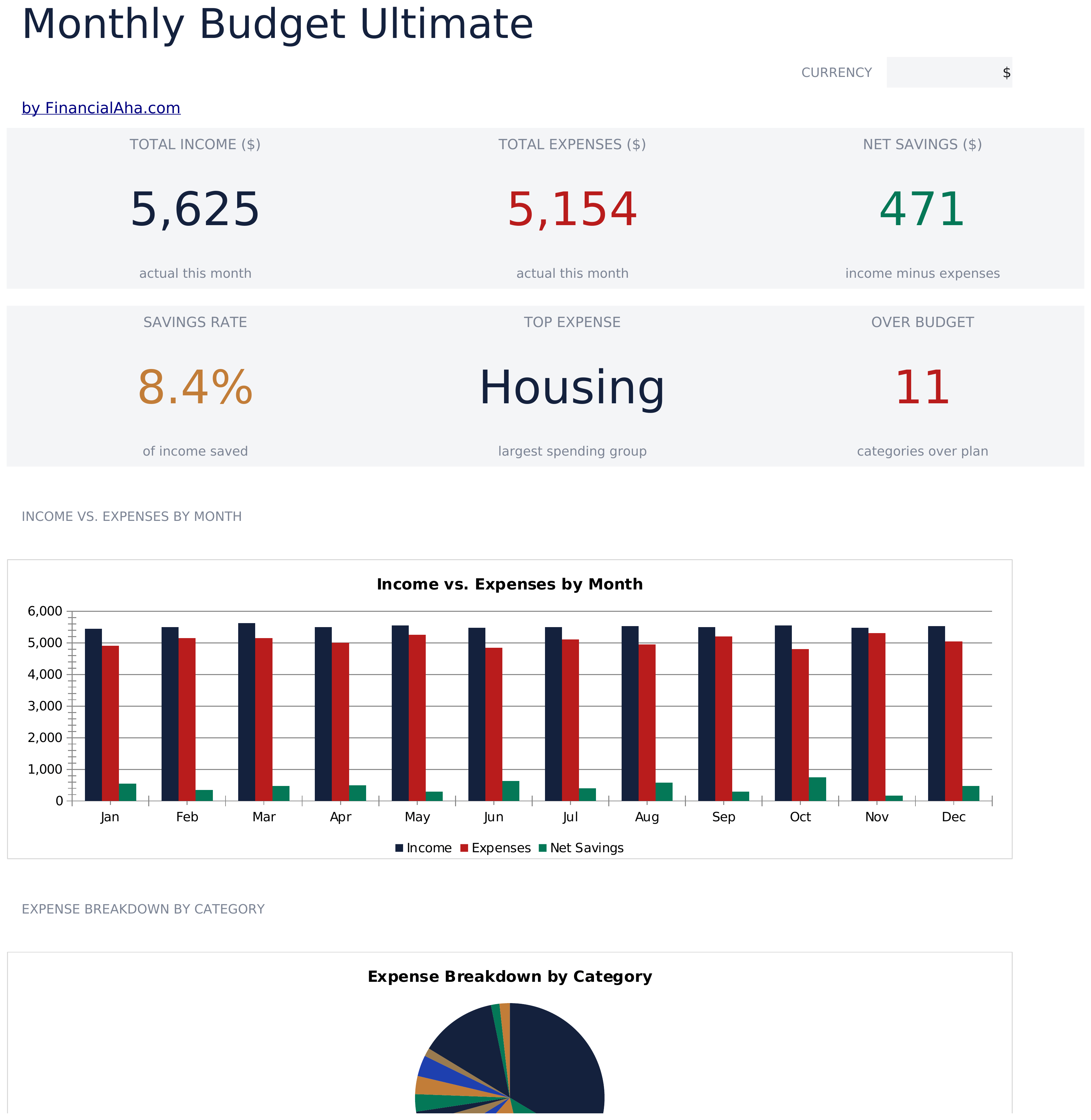Image resolution: width=1091 pixels, height=1120 pixels.
Task: Click the over budget count 11
Action: click(x=922, y=387)
